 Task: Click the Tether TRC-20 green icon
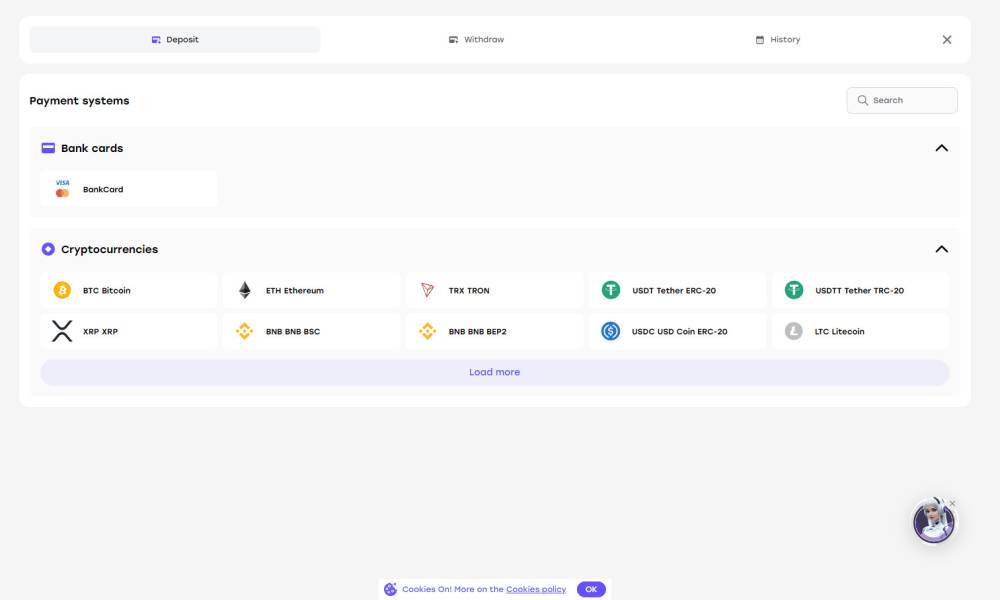[793, 290]
